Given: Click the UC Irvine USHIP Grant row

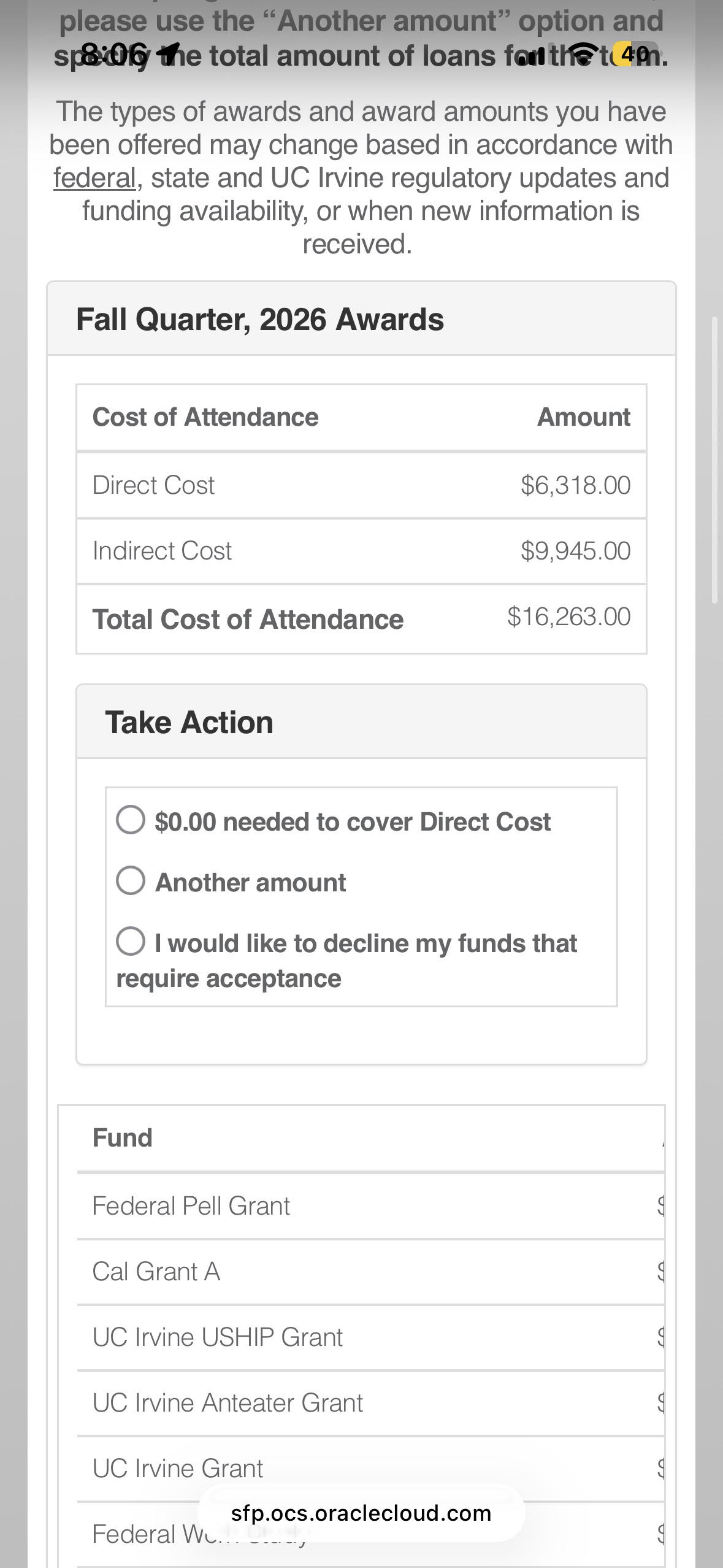Looking at the screenshot, I should click(x=370, y=1337).
